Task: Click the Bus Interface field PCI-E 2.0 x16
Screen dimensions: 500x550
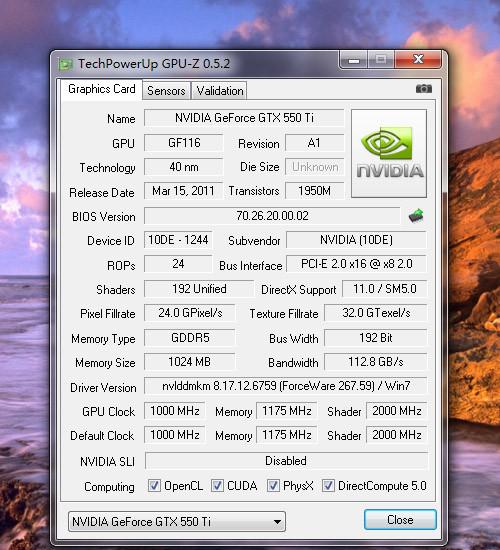Action: tap(356, 264)
